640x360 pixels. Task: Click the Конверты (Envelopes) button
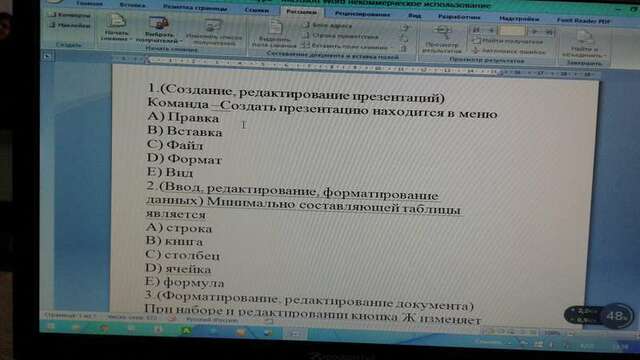[70, 15]
